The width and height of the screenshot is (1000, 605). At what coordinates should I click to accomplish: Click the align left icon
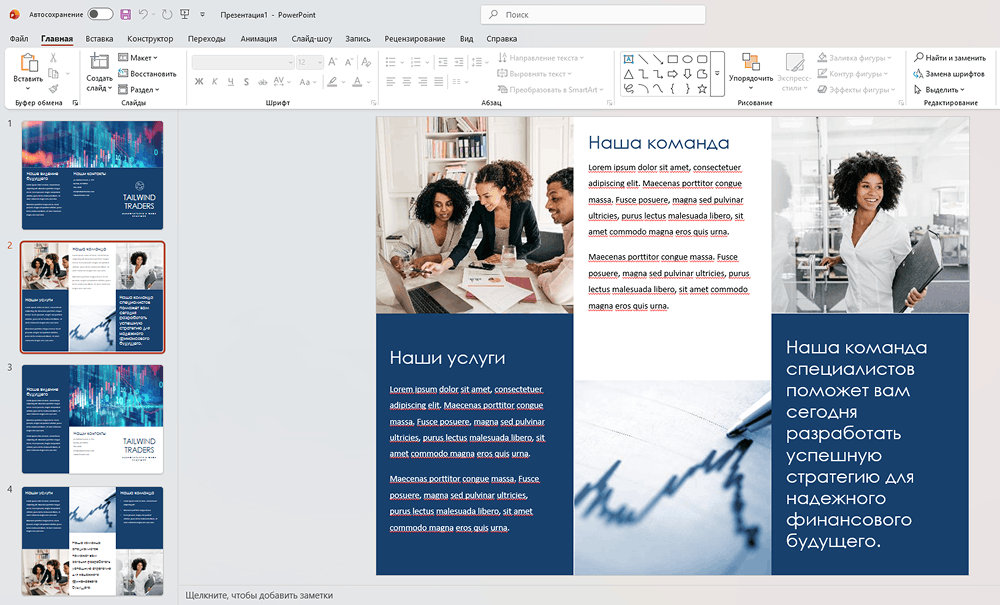point(391,82)
